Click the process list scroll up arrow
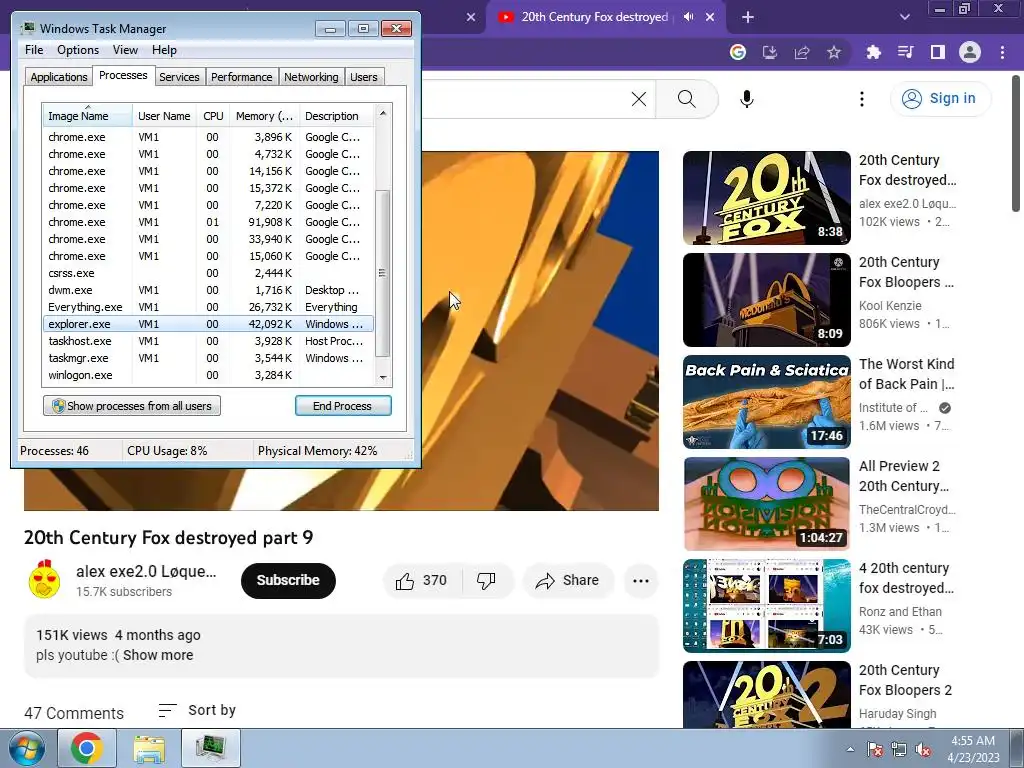This screenshot has width=1024, height=768. click(383, 113)
